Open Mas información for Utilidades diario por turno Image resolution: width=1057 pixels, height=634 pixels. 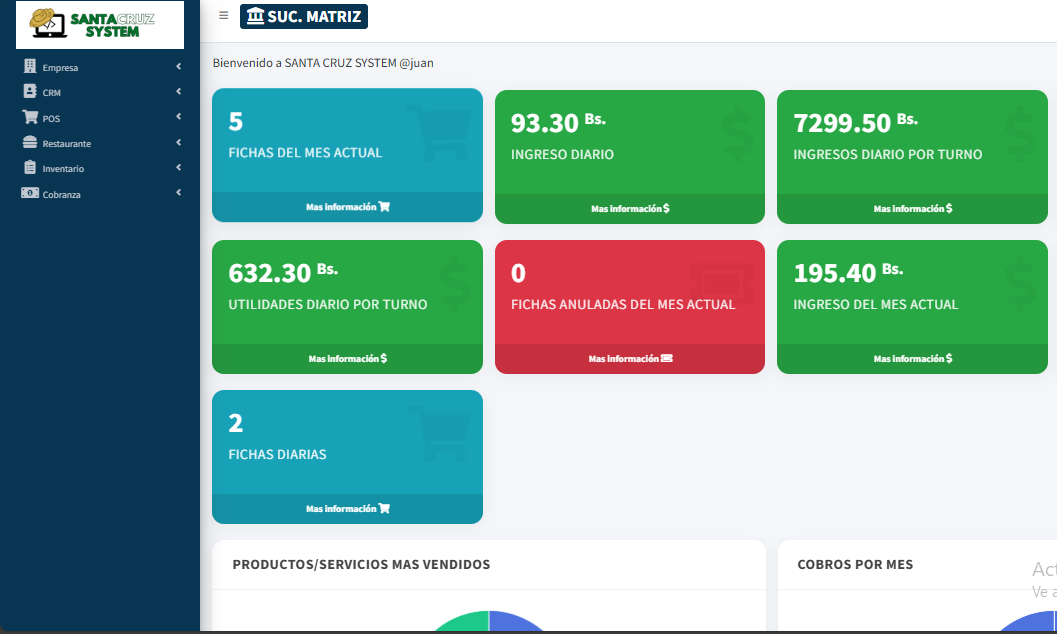[x=347, y=358]
